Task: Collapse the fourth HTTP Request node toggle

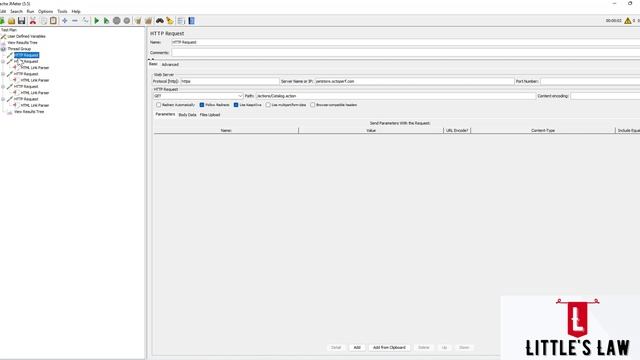Action: (3, 87)
